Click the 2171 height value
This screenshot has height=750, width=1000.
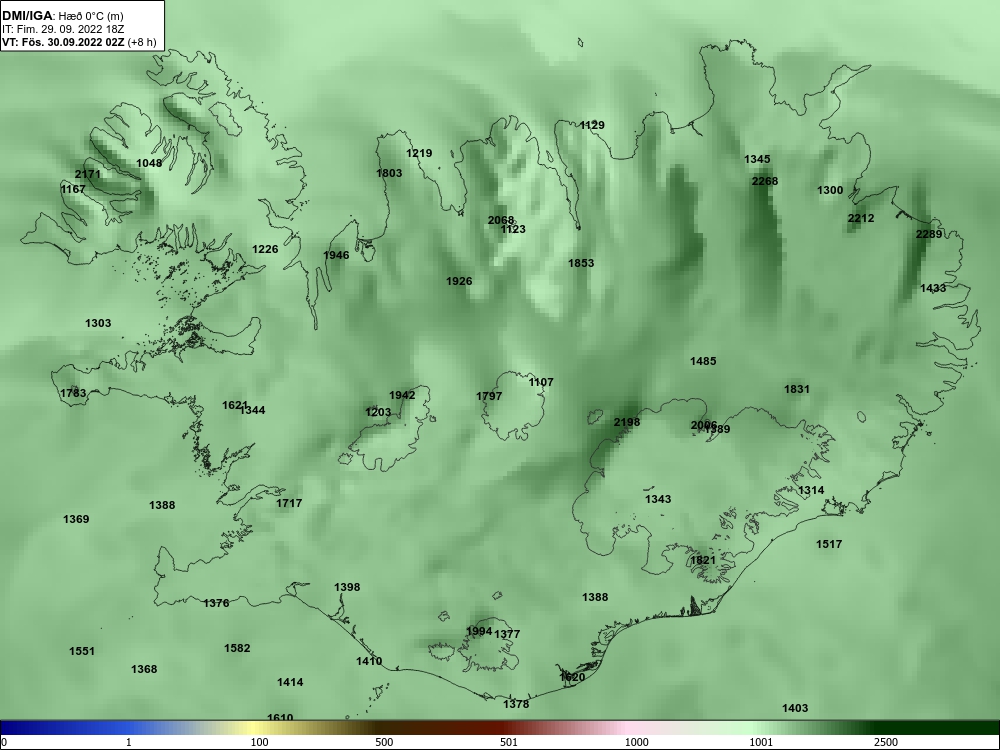tap(87, 174)
